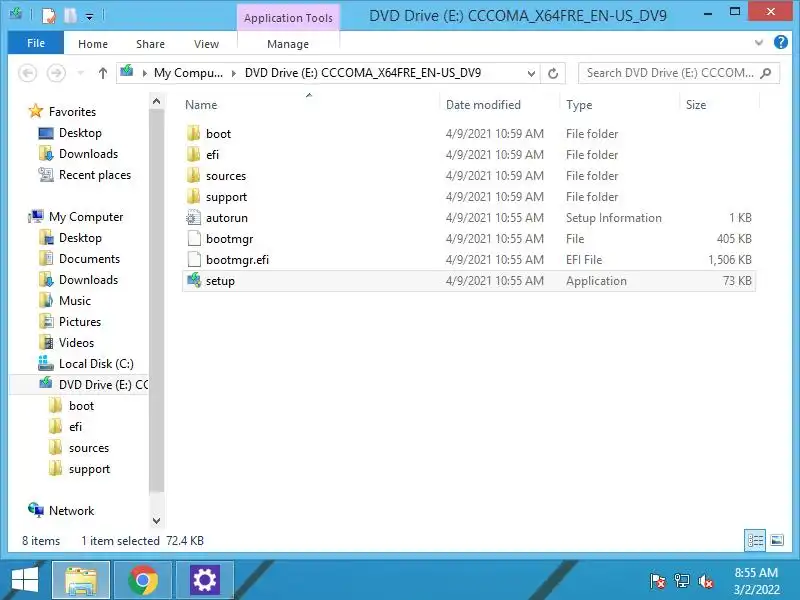Screen dimensions: 800x600
Task: Select Network in navigation pane
Action: click(71, 511)
